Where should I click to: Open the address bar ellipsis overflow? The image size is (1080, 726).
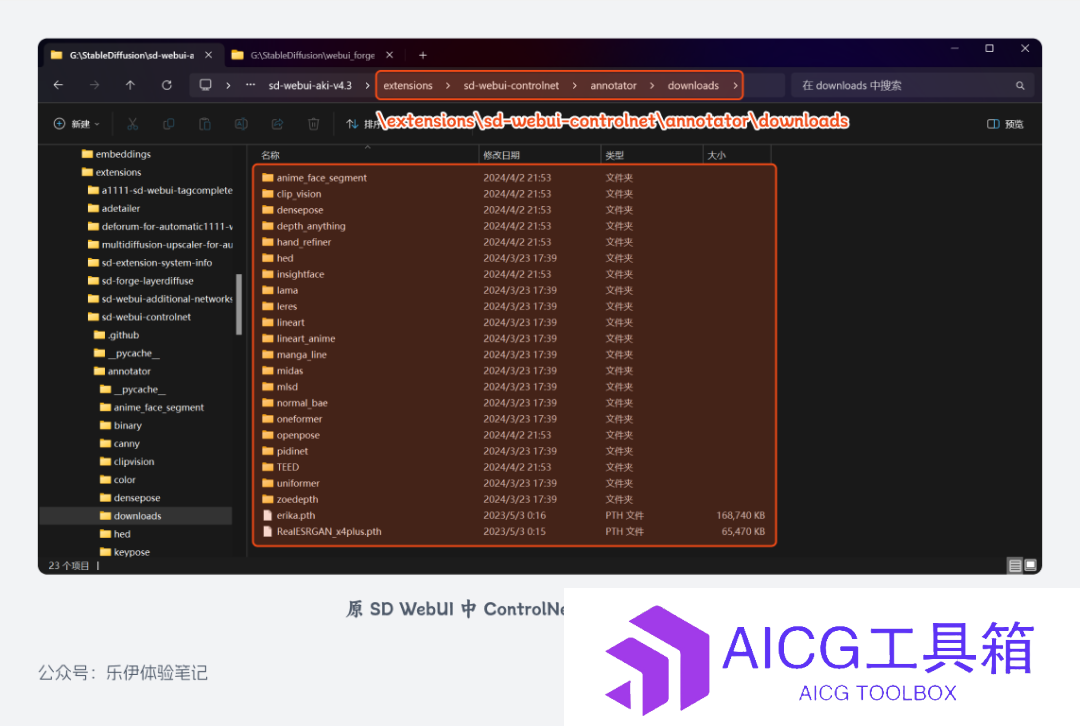(251, 85)
